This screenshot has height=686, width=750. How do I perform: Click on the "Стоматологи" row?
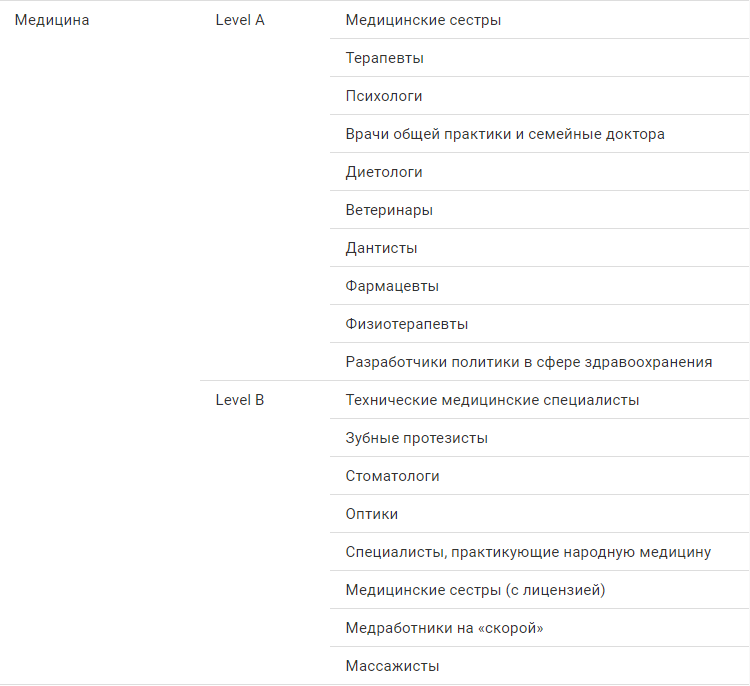tap(392, 476)
